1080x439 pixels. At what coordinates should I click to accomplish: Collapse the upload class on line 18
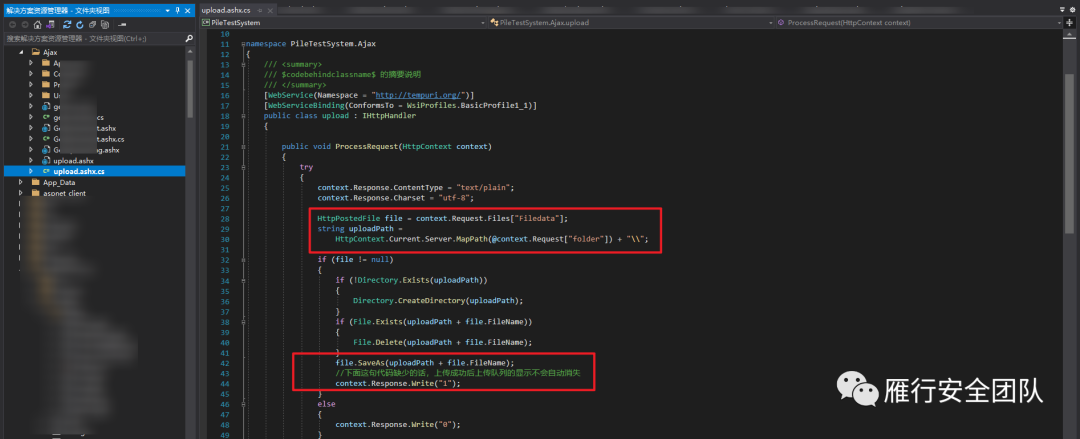pos(243,116)
